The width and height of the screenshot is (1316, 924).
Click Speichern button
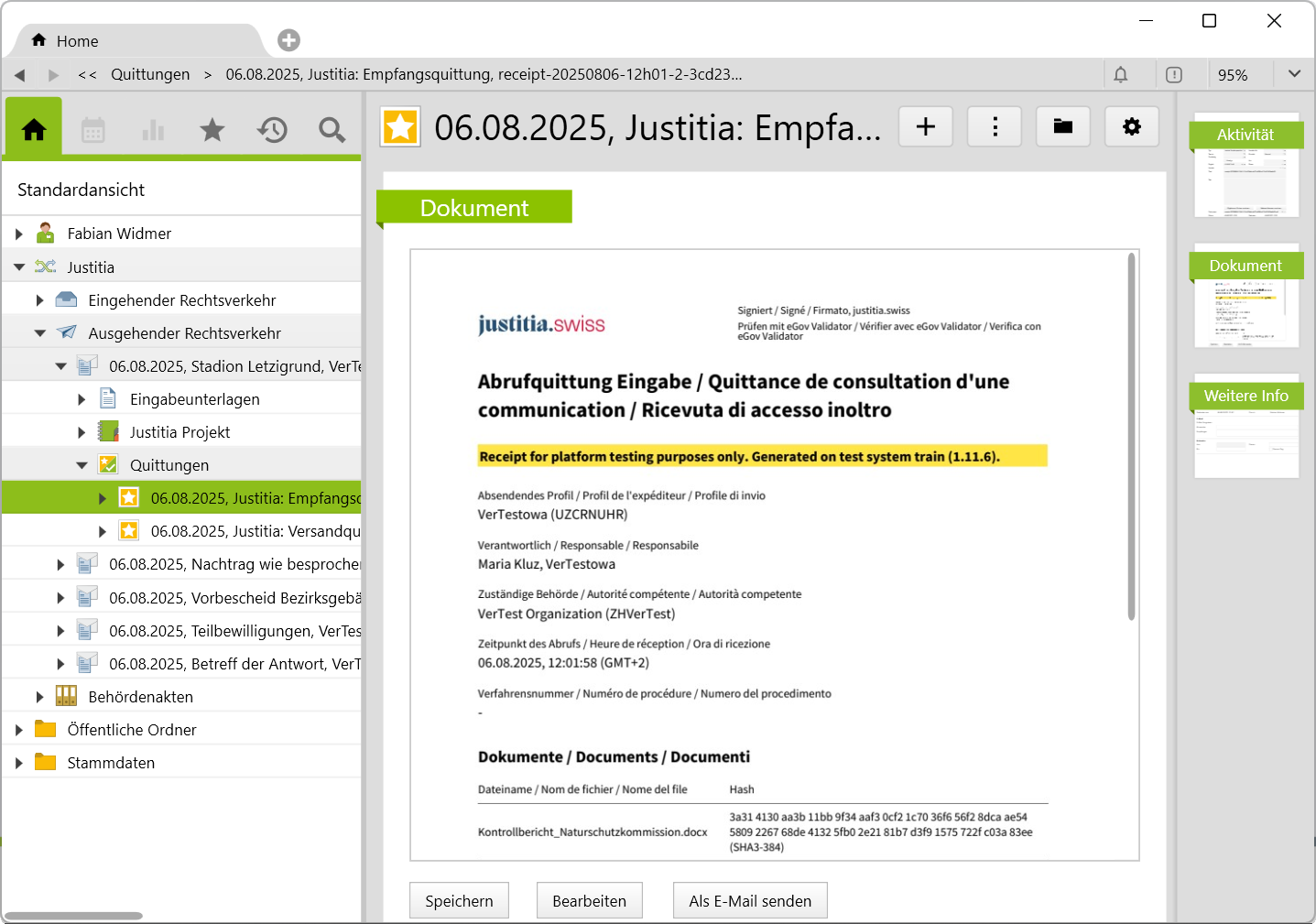(459, 901)
